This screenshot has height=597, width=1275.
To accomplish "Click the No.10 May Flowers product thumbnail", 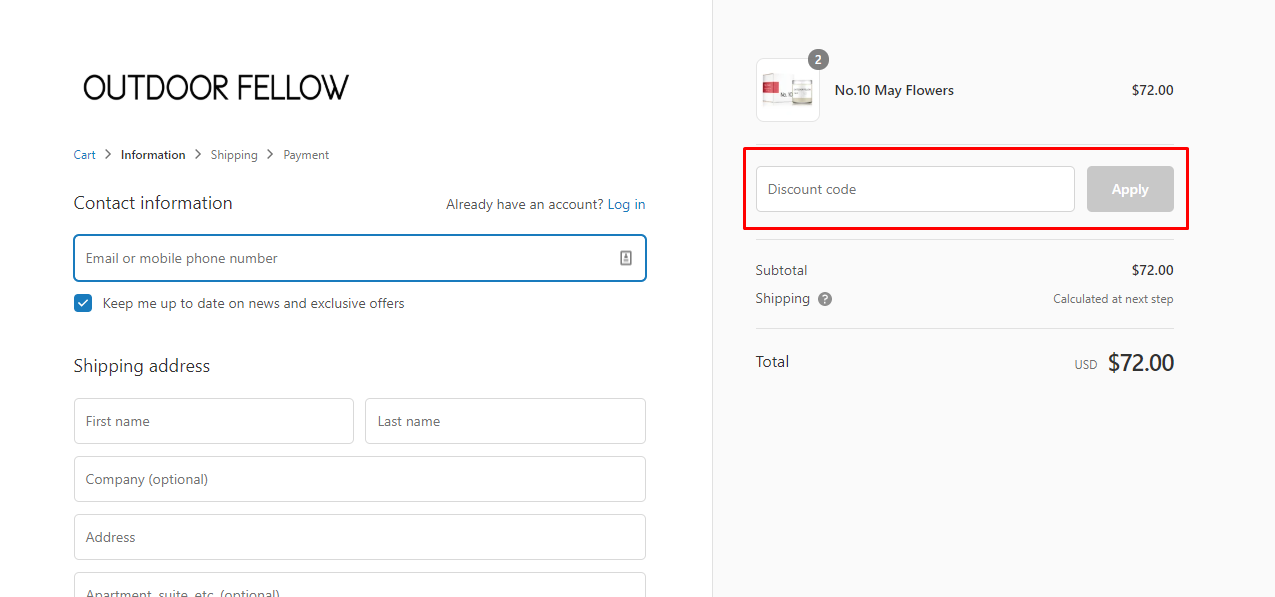I will [788, 90].
